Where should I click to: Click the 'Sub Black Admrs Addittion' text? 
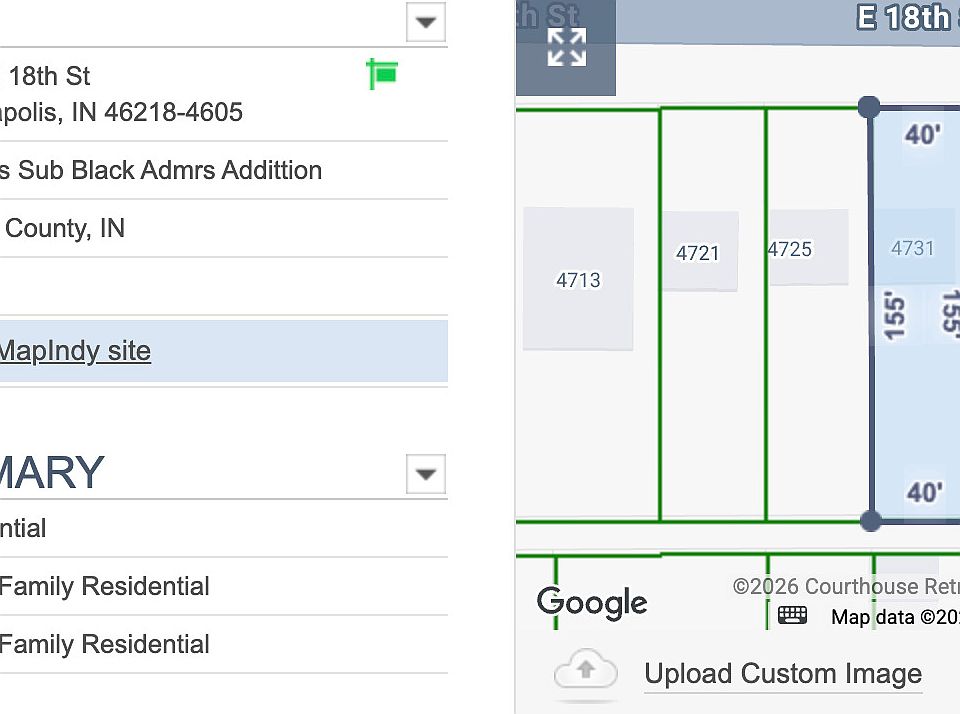pyautogui.click(x=170, y=170)
